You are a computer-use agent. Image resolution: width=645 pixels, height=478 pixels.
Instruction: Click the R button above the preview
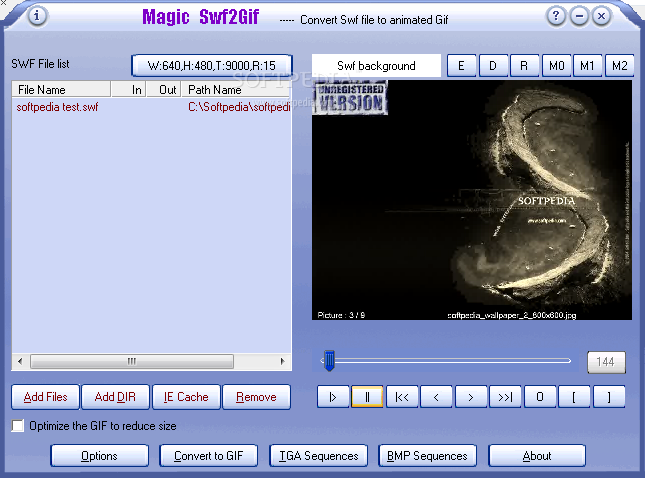click(524, 66)
